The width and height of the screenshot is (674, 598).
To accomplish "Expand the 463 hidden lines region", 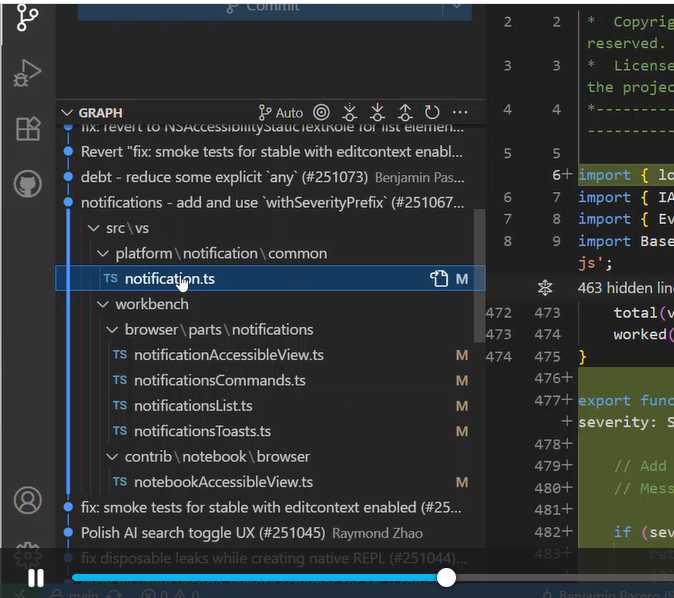I will [545, 288].
